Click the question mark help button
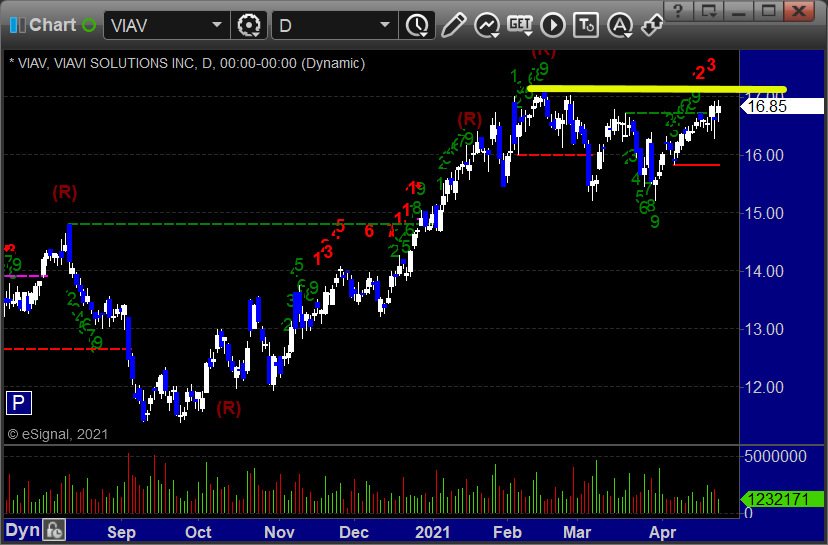 [679, 11]
